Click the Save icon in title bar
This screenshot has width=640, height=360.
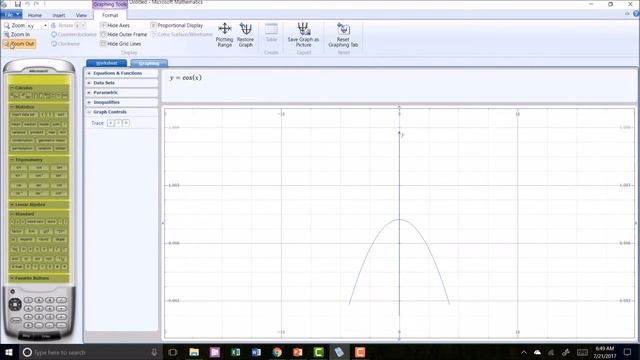click(x=18, y=4)
